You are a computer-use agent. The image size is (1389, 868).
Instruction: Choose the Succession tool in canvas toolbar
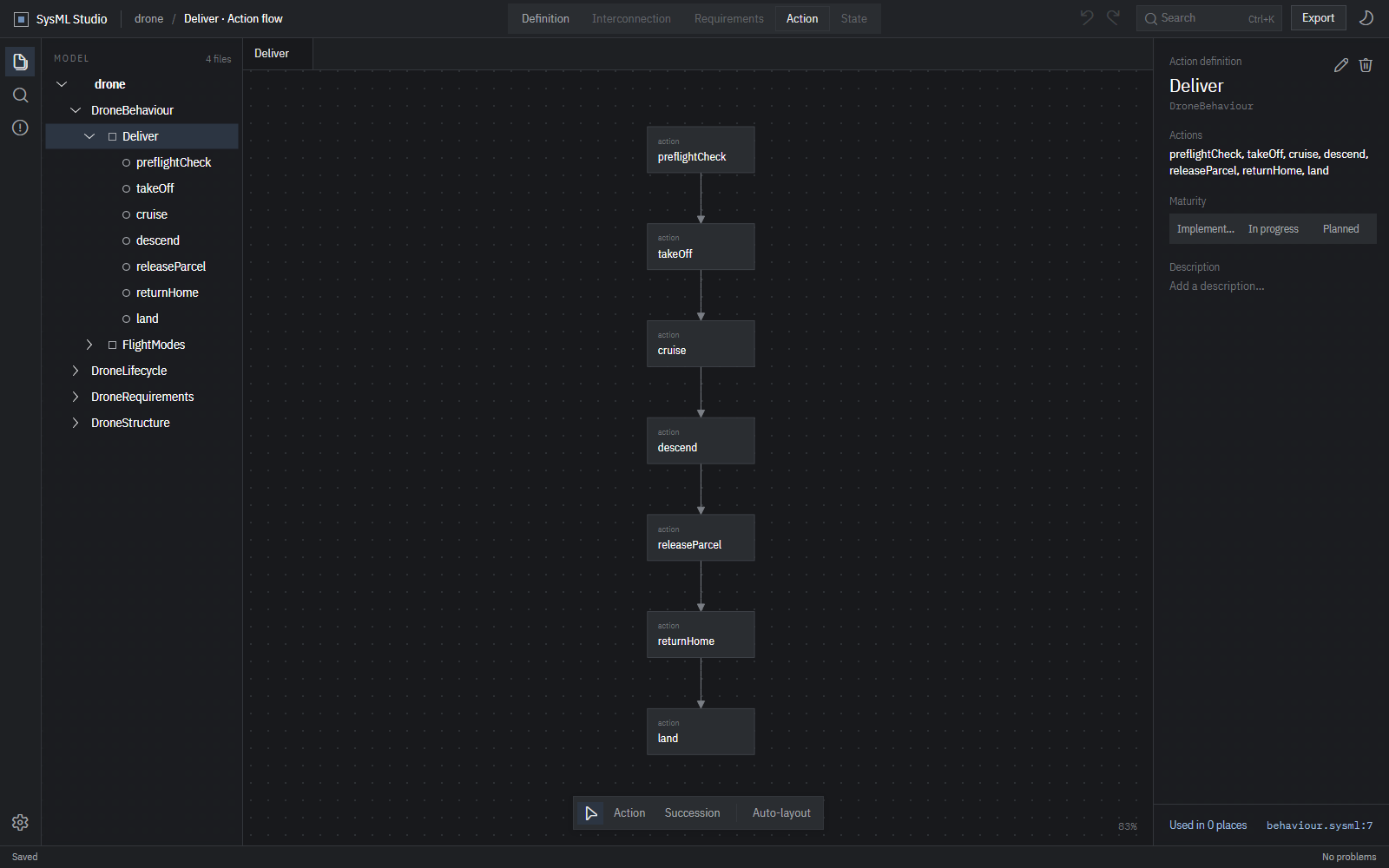pyautogui.click(x=692, y=813)
